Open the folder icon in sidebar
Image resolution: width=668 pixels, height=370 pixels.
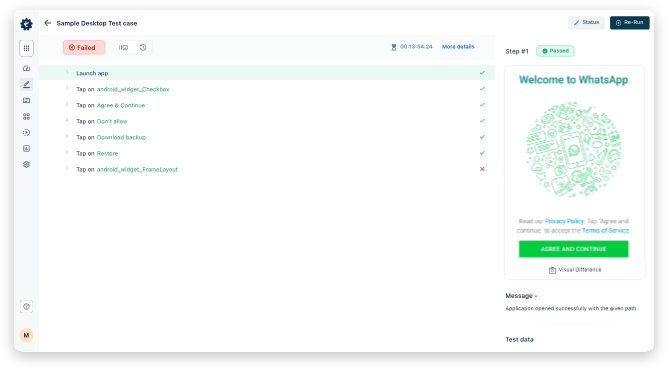pyautogui.click(x=26, y=100)
